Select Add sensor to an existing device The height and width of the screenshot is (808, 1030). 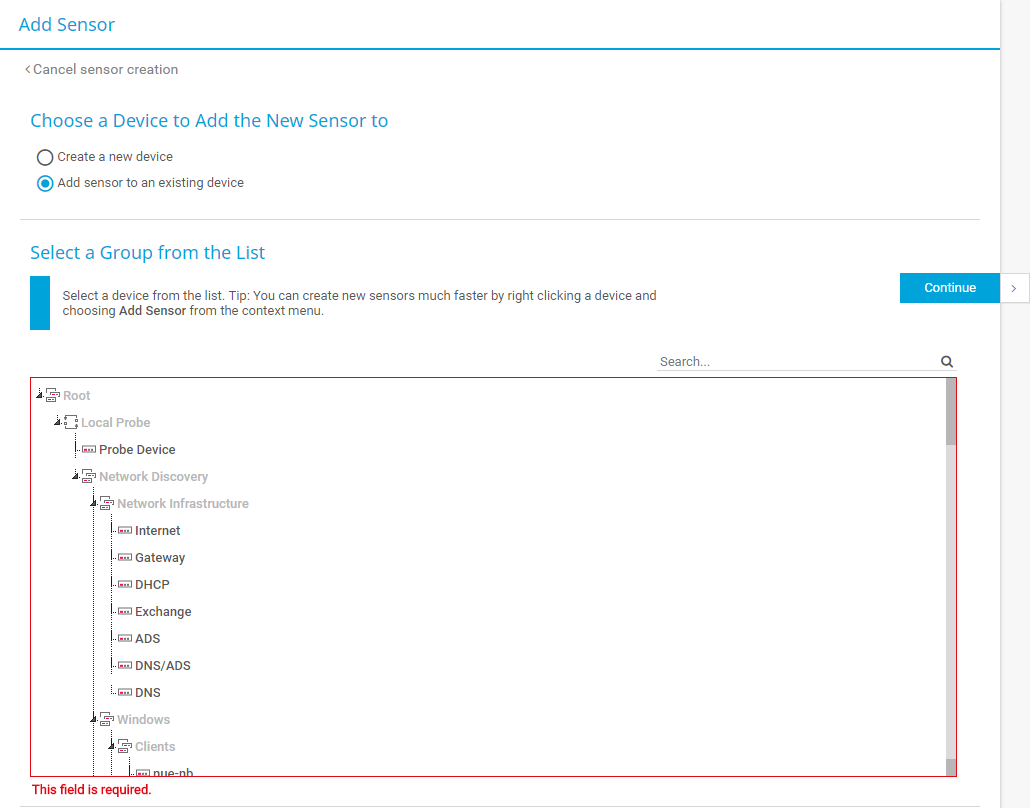tap(45, 183)
